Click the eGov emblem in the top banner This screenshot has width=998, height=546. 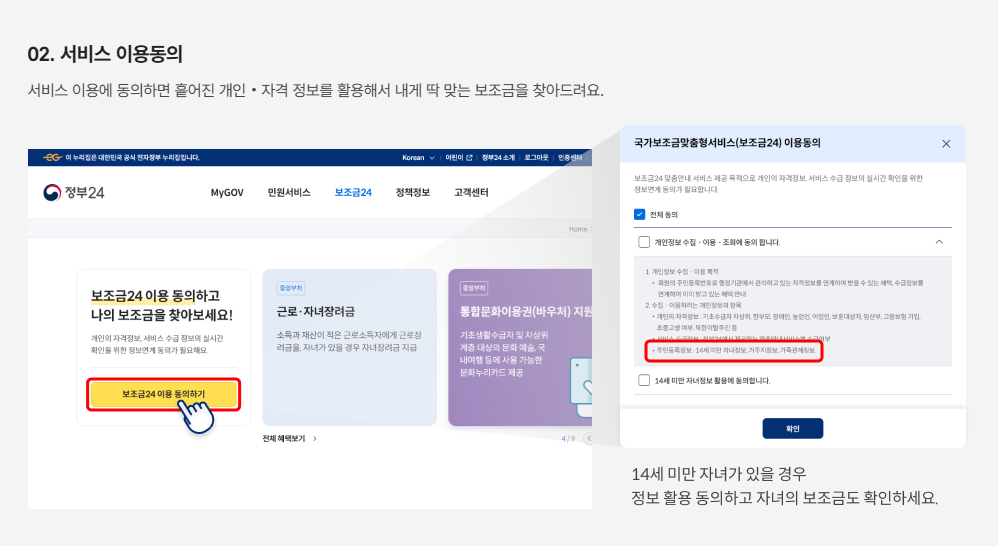click(x=52, y=157)
